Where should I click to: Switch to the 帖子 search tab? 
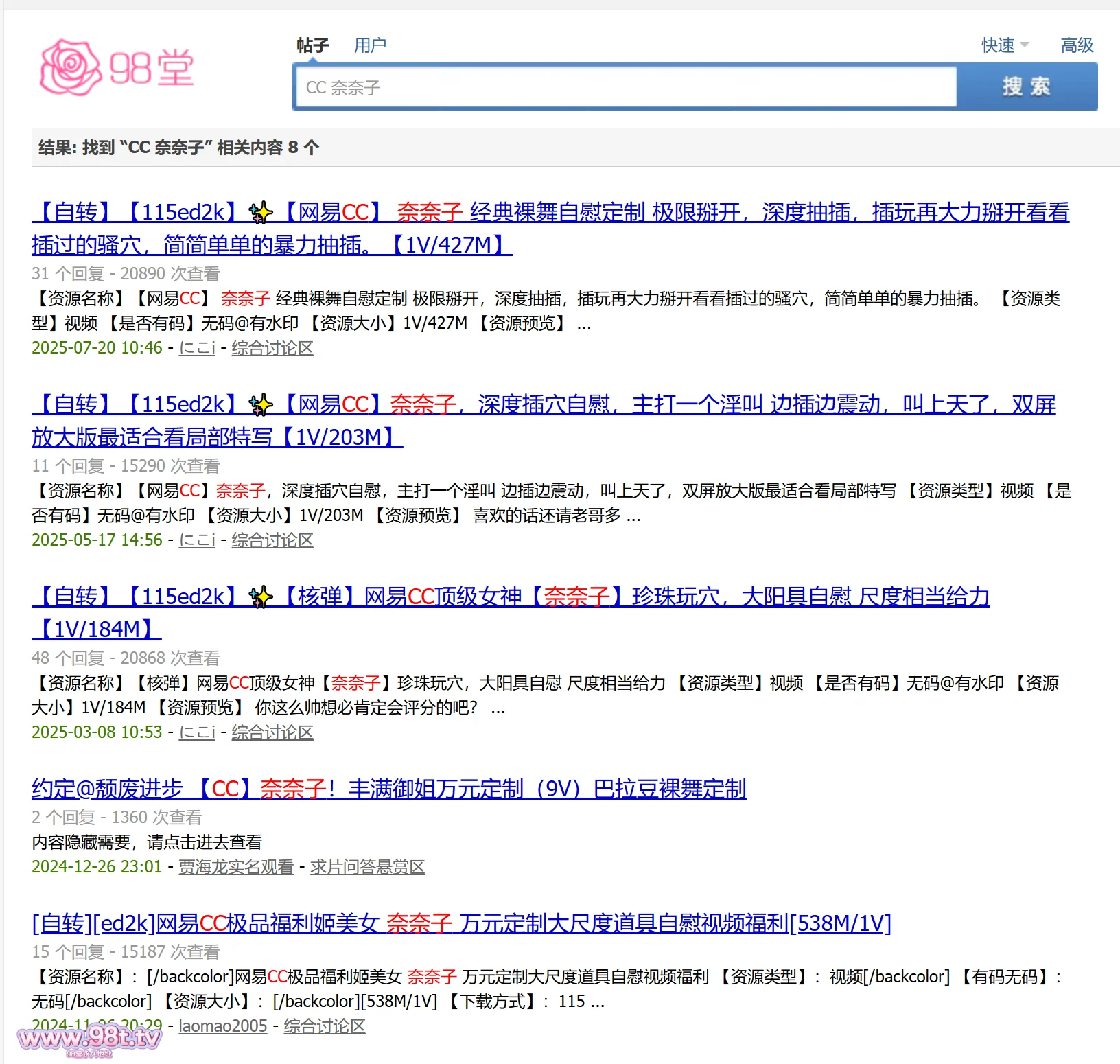[x=313, y=45]
